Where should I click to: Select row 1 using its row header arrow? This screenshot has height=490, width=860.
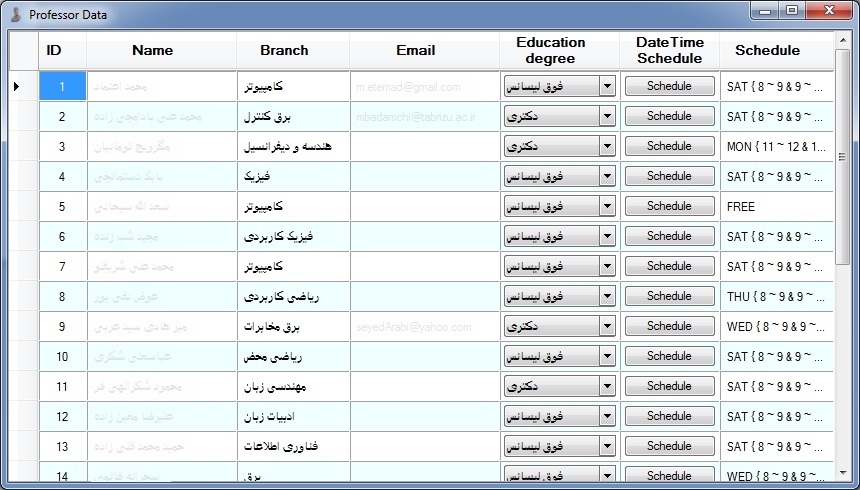coord(24,86)
